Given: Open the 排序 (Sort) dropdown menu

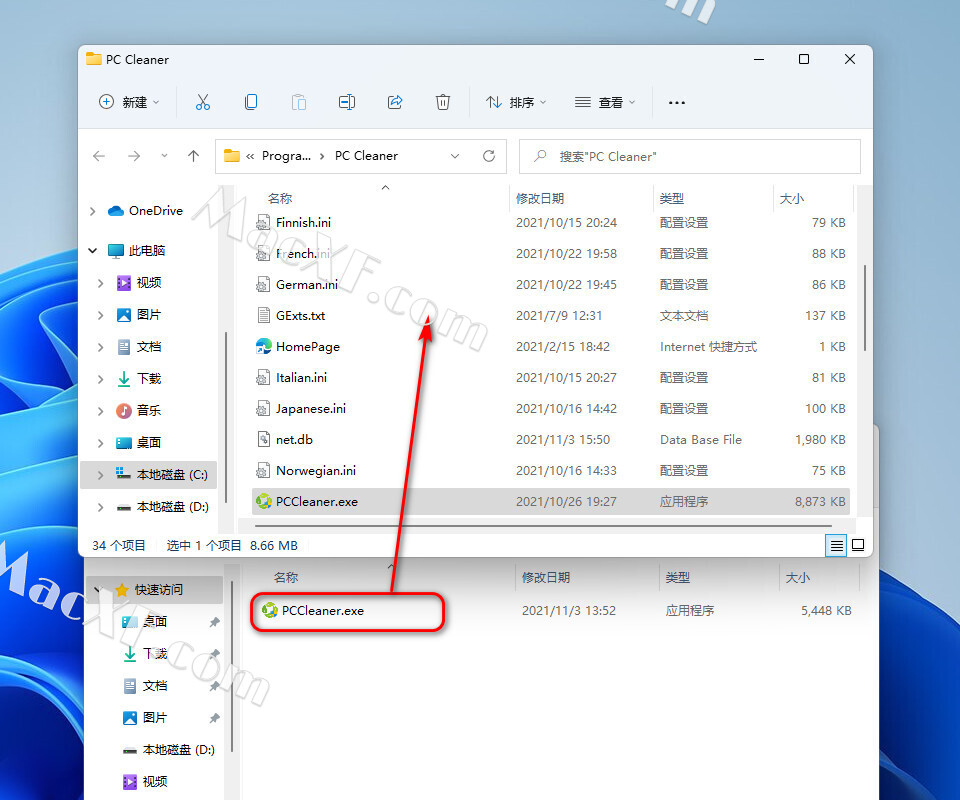Looking at the screenshot, I should click(x=516, y=102).
